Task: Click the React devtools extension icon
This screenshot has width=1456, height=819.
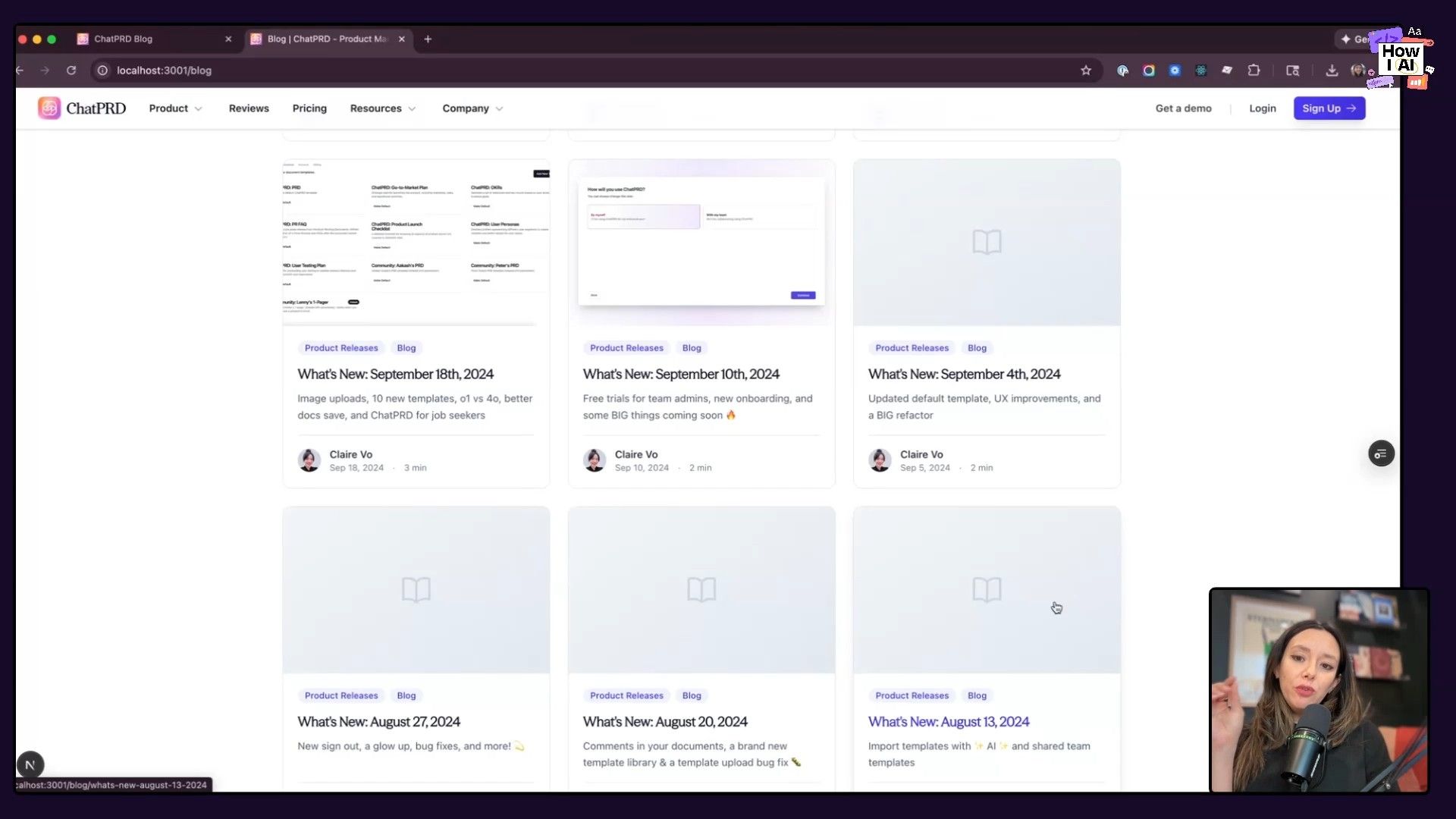Action: (1201, 71)
